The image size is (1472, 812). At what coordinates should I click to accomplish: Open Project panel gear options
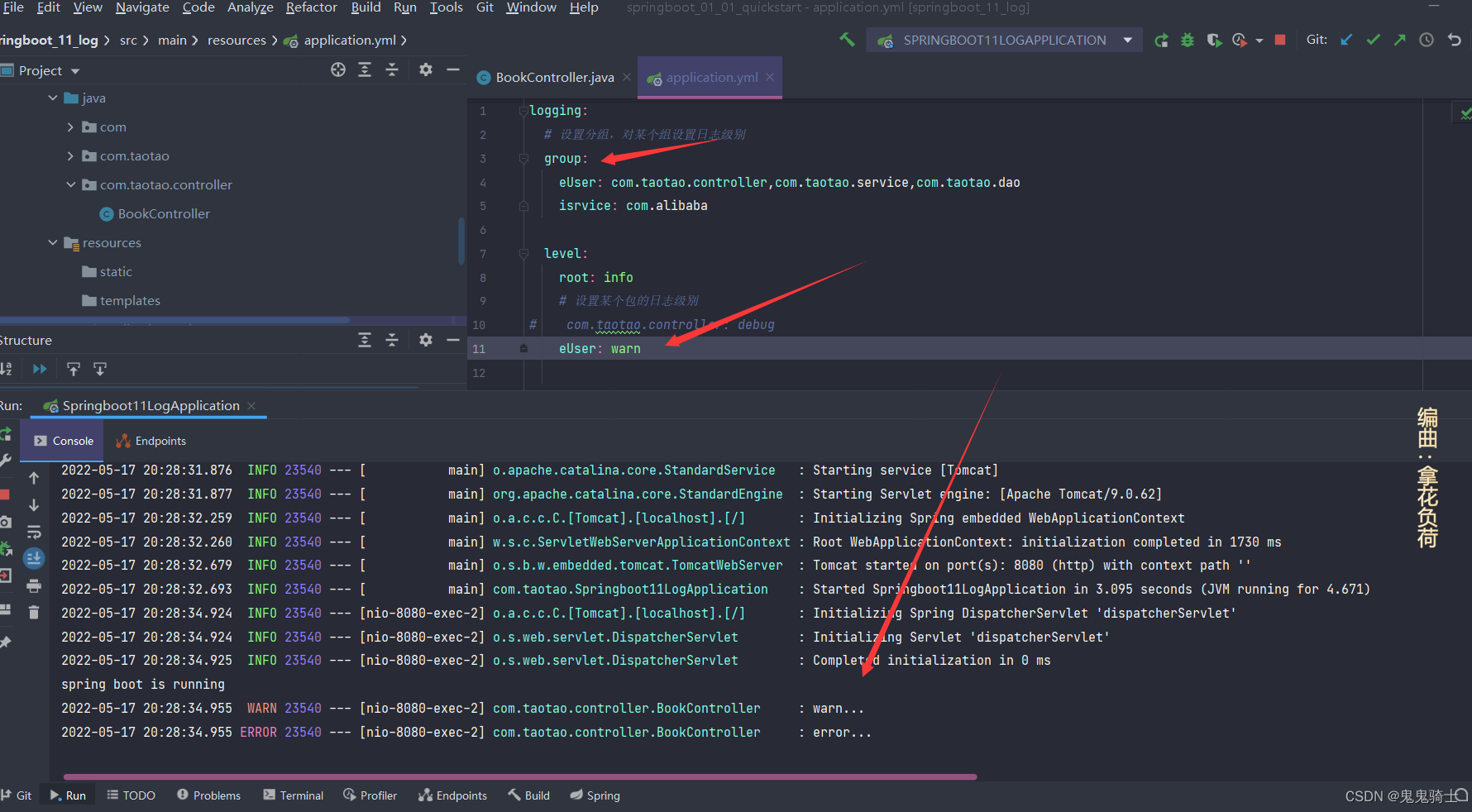[x=426, y=69]
